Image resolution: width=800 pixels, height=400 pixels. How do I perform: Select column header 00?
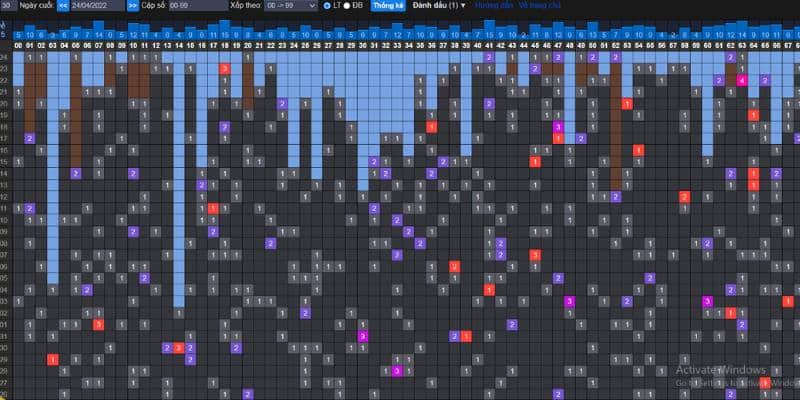[18, 45]
